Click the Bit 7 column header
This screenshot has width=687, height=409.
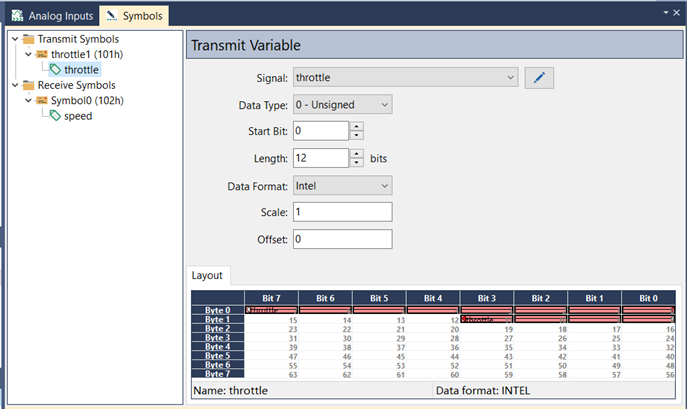(x=271, y=298)
